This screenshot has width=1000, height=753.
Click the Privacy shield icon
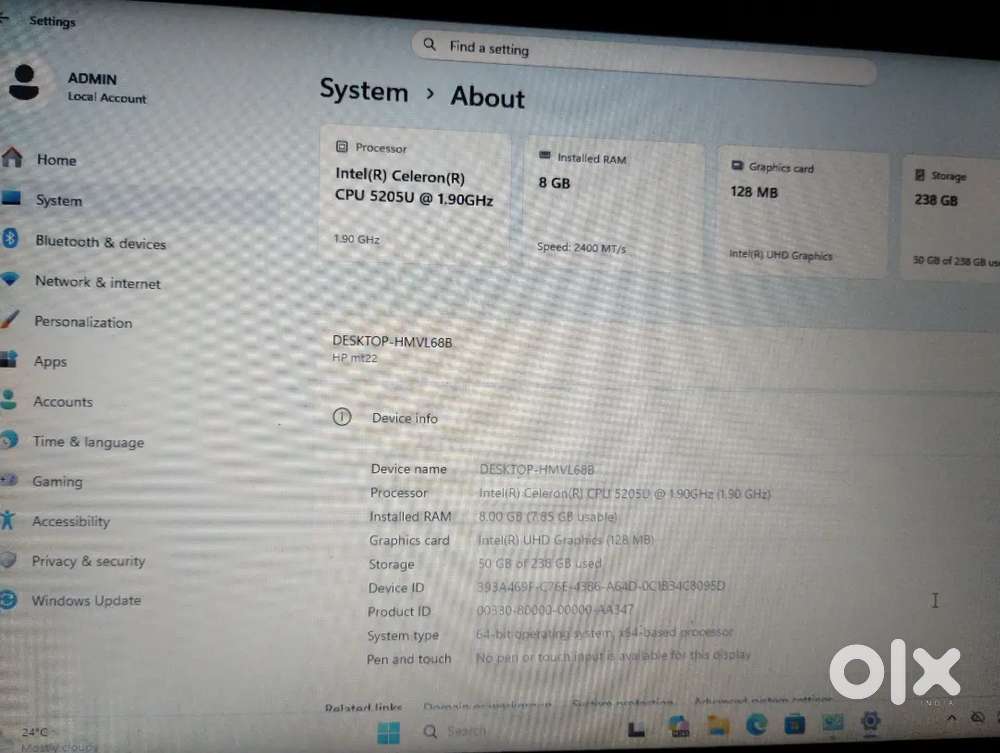pos(8,560)
